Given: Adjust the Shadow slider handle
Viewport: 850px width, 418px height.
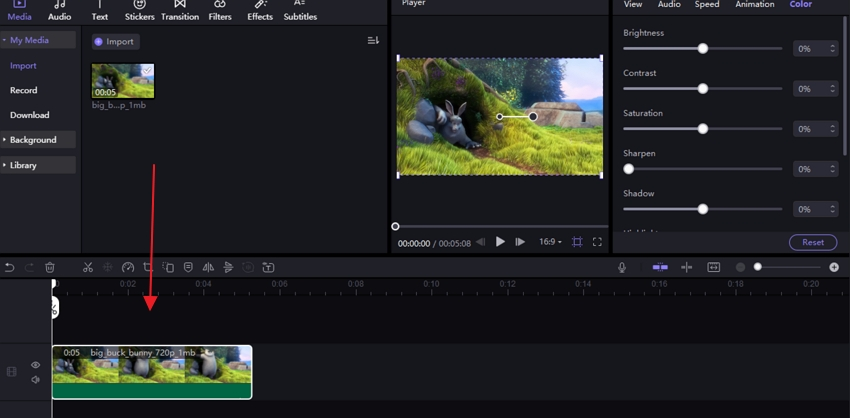Looking at the screenshot, I should coord(703,209).
